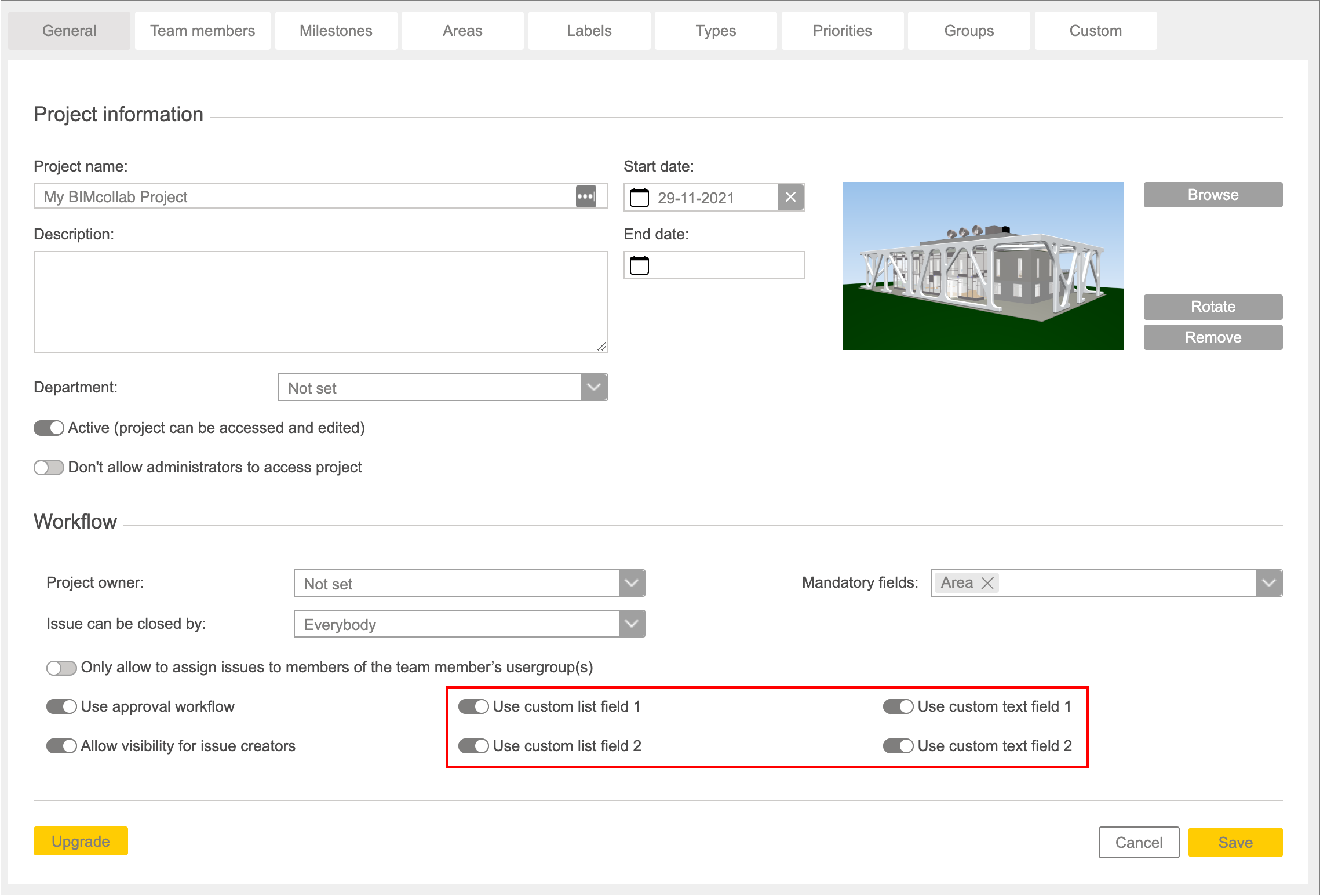Rotate the project image
This screenshot has height=896, width=1320.
click(x=1213, y=307)
